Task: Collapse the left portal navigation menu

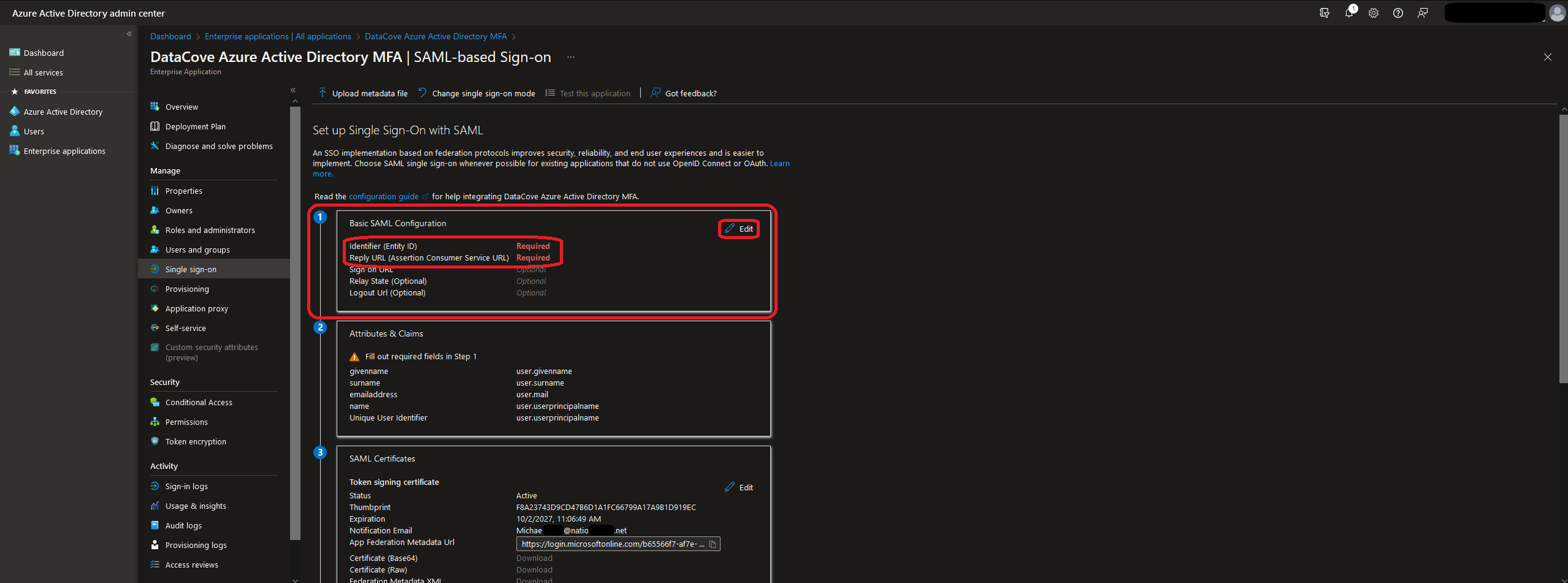Action: 129,34
